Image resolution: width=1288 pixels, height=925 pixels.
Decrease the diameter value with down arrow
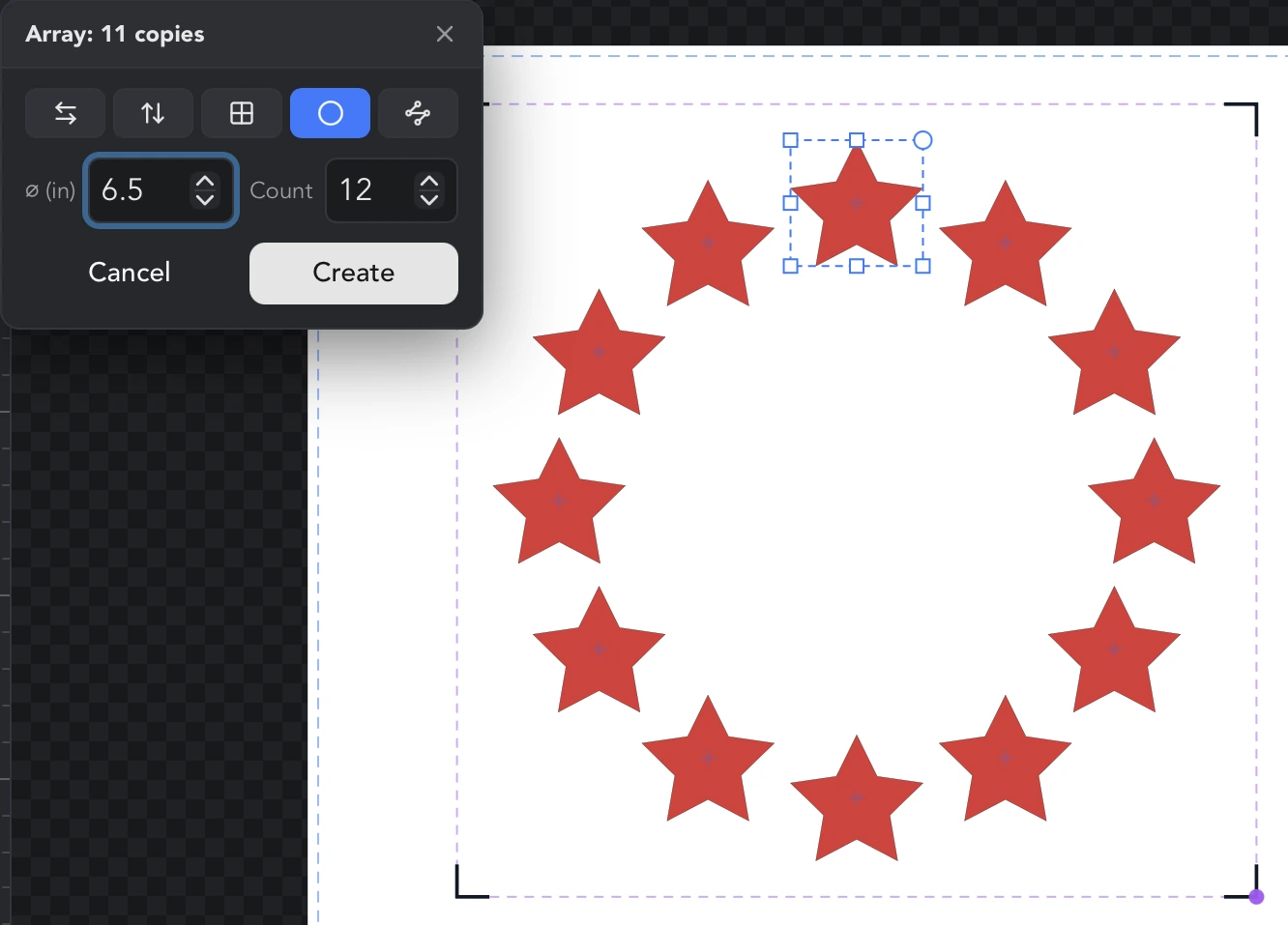(x=205, y=200)
